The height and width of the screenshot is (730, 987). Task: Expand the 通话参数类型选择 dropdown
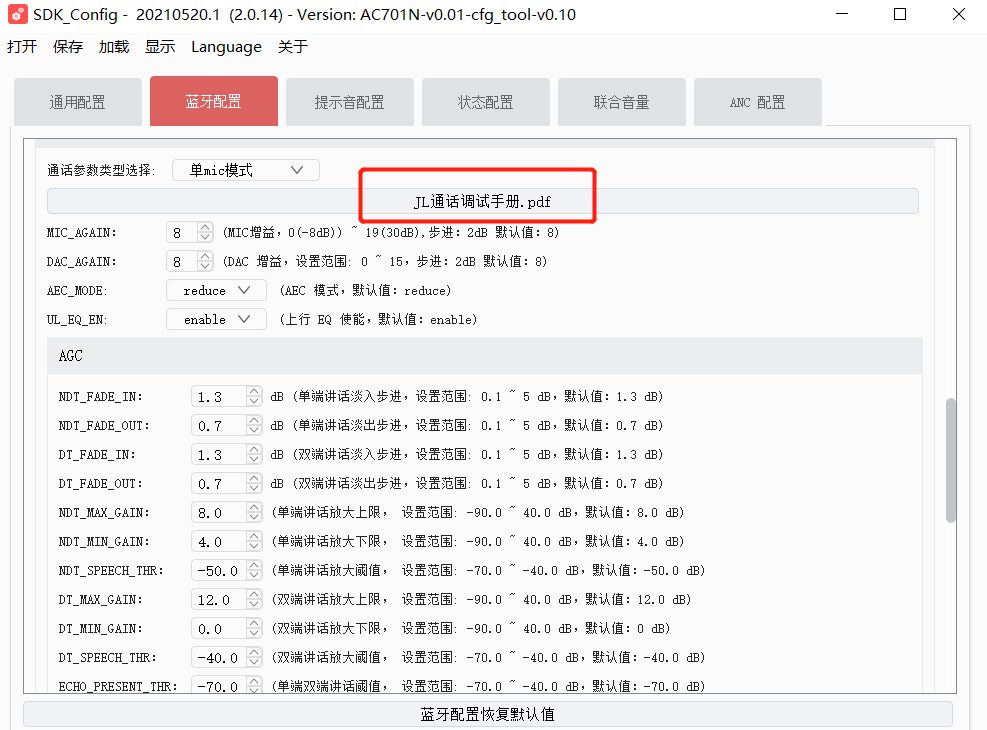246,170
